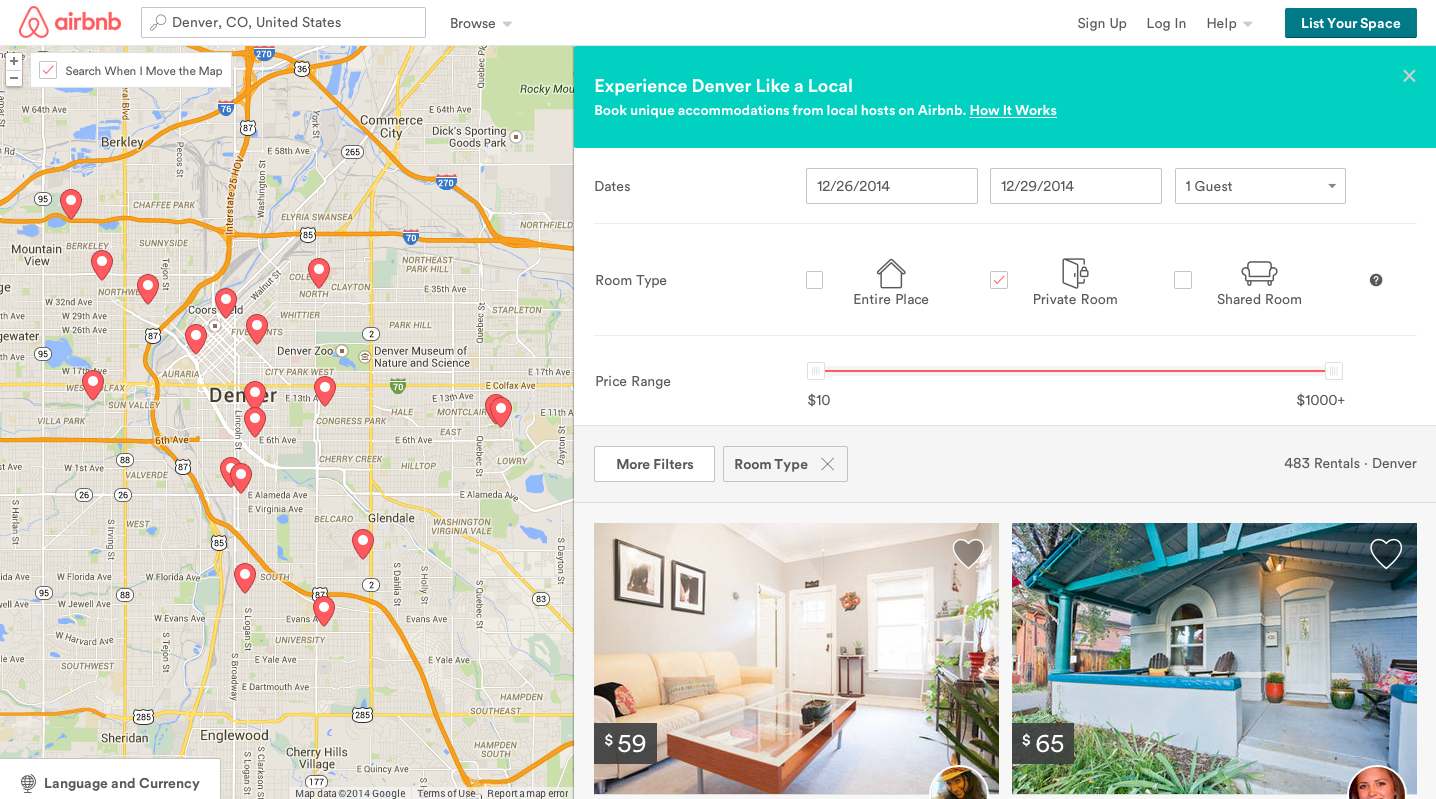Screen dimensions: 1436x799
Task: Click the check-in date field 12/26/2014
Action: coord(892,186)
